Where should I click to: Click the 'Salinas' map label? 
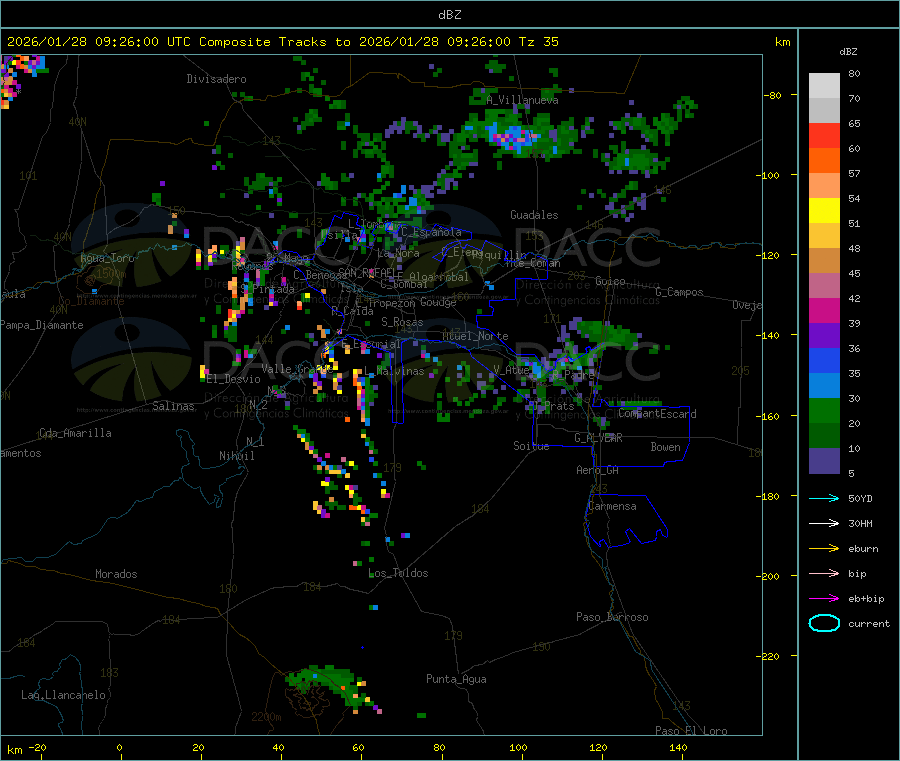[173, 406]
